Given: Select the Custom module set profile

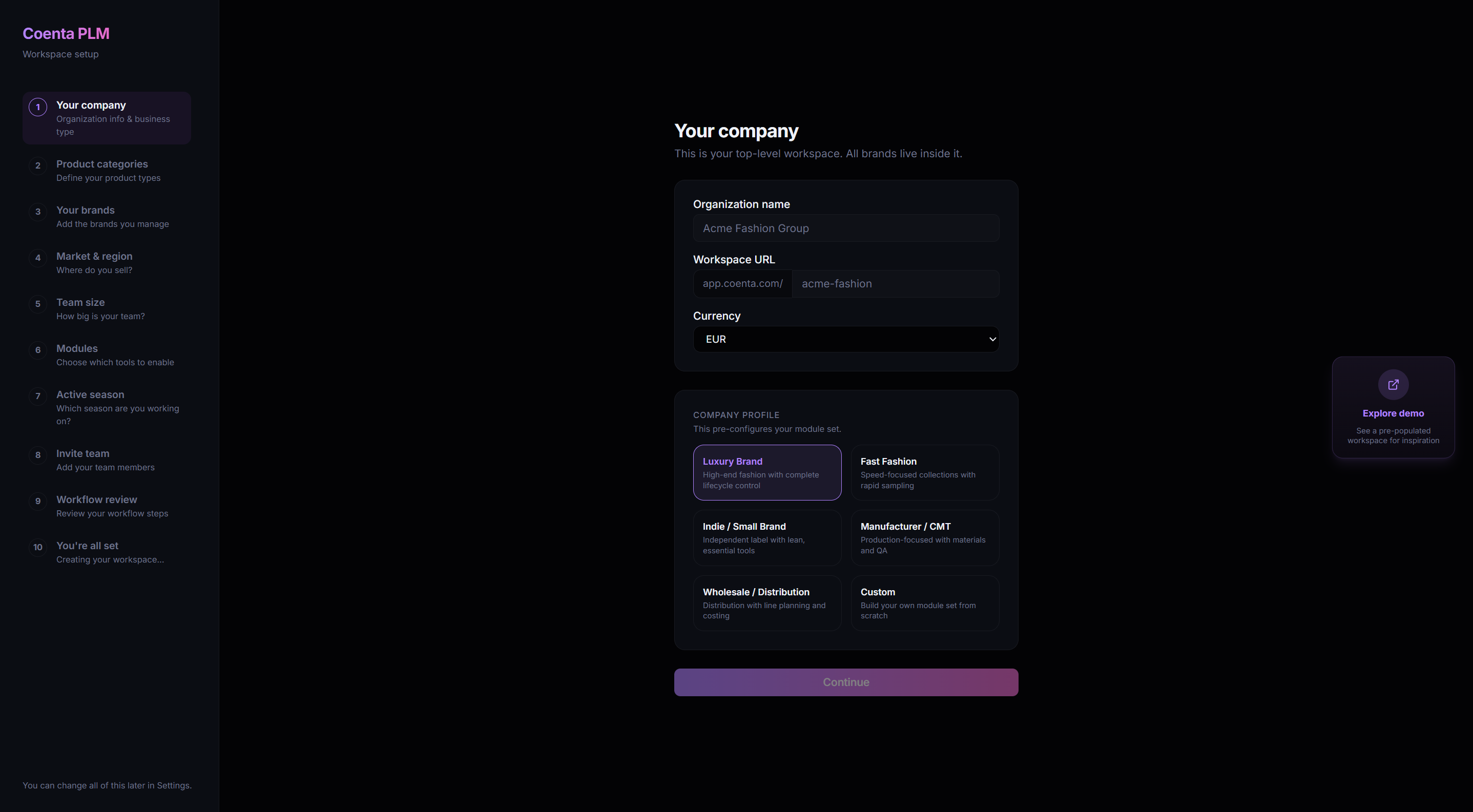Looking at the screenshot, I should pyautogui.click(x=925, y=602).
